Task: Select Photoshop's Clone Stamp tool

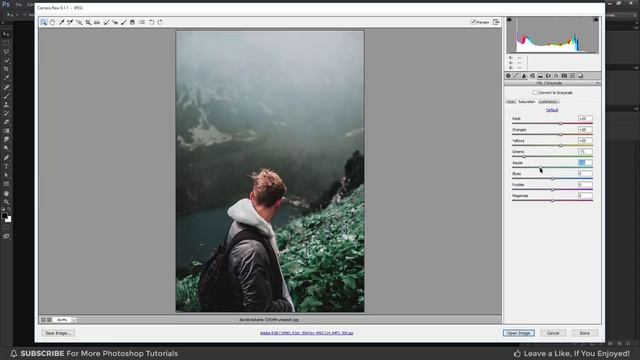Action: tap(6, 105)
